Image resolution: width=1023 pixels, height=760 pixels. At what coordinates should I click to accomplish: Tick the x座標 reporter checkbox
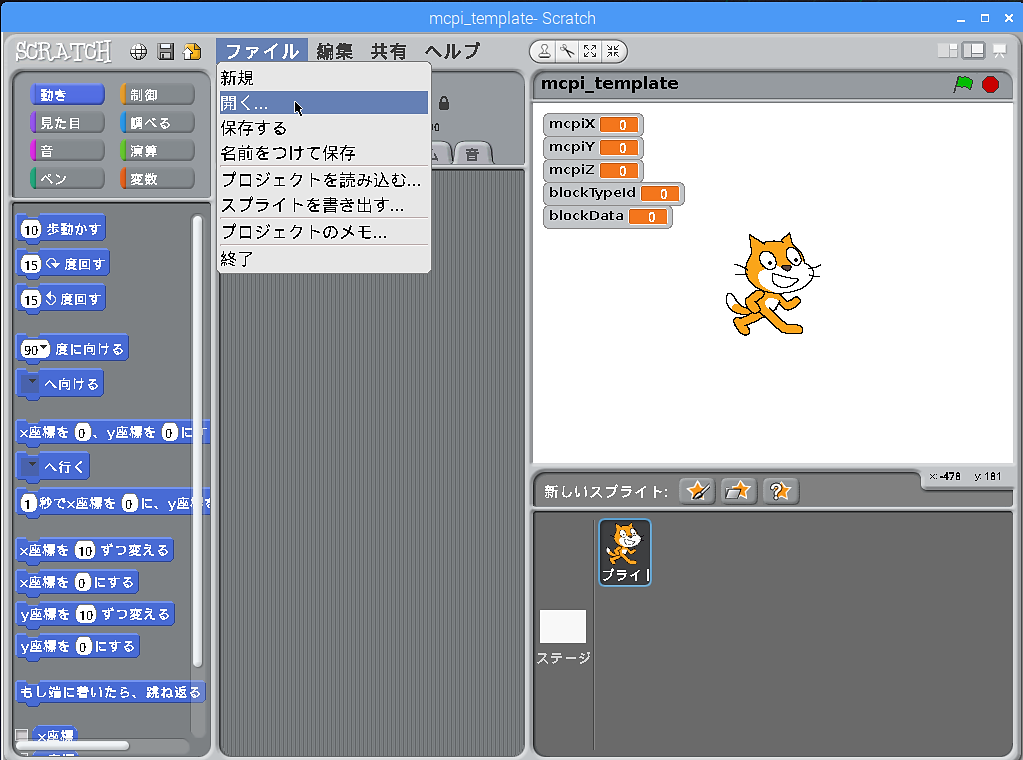click(x=22, y=736)
